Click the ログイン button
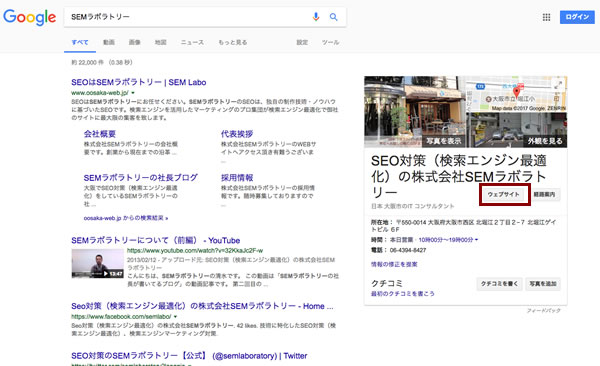The width and height of the screenshot is (600, 366). click(x=577, y=17)
